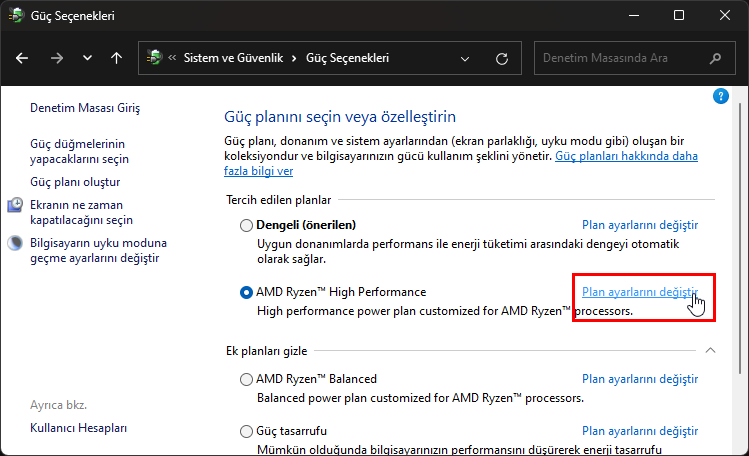Click the power options icon in address bar
Screen dimensions: 749x456
tap(154, 58)
